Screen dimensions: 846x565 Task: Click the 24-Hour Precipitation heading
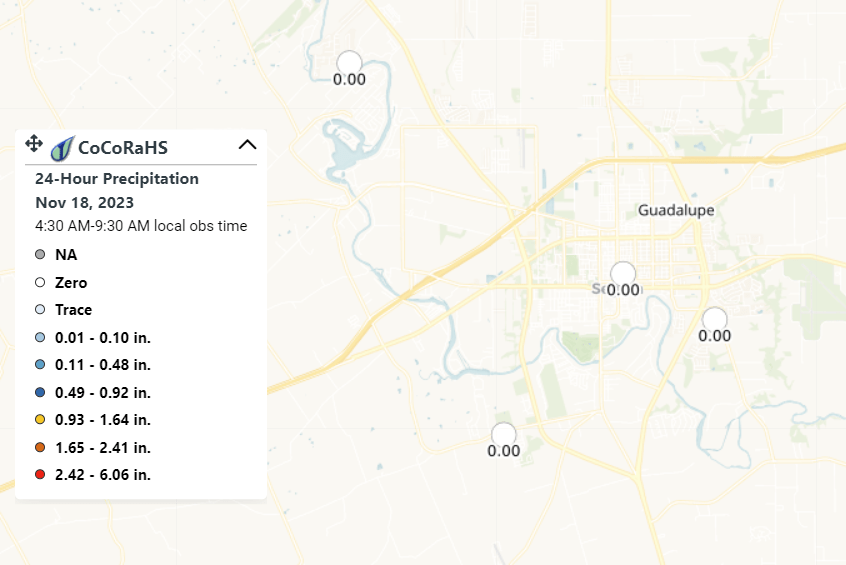click(x=117, y=179)
